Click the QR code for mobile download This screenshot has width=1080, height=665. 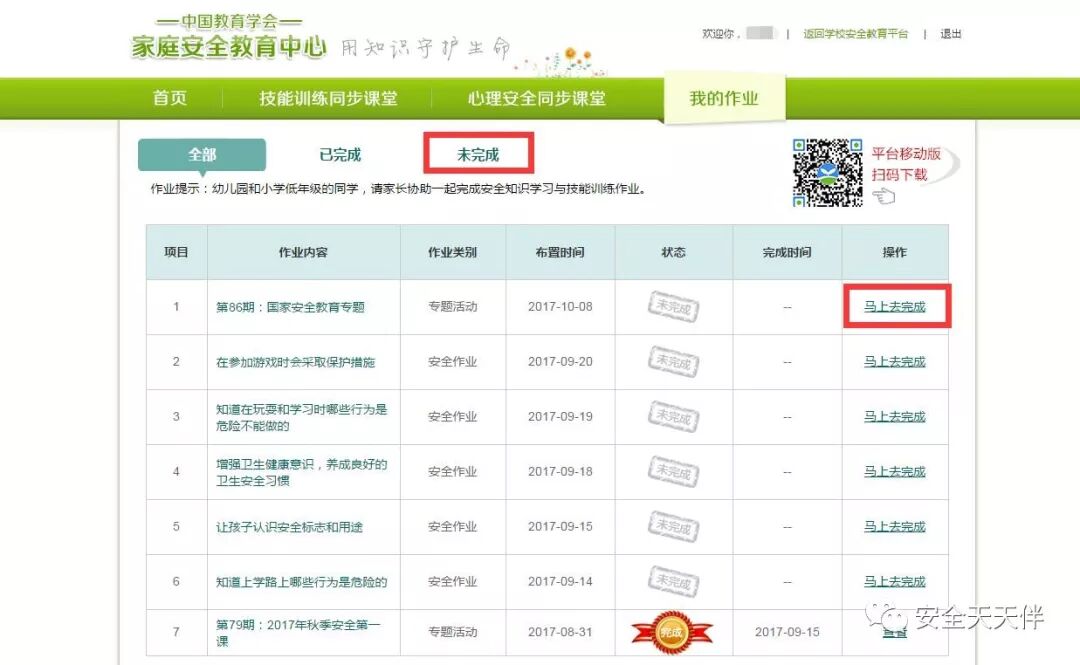(x=827, y=172)
